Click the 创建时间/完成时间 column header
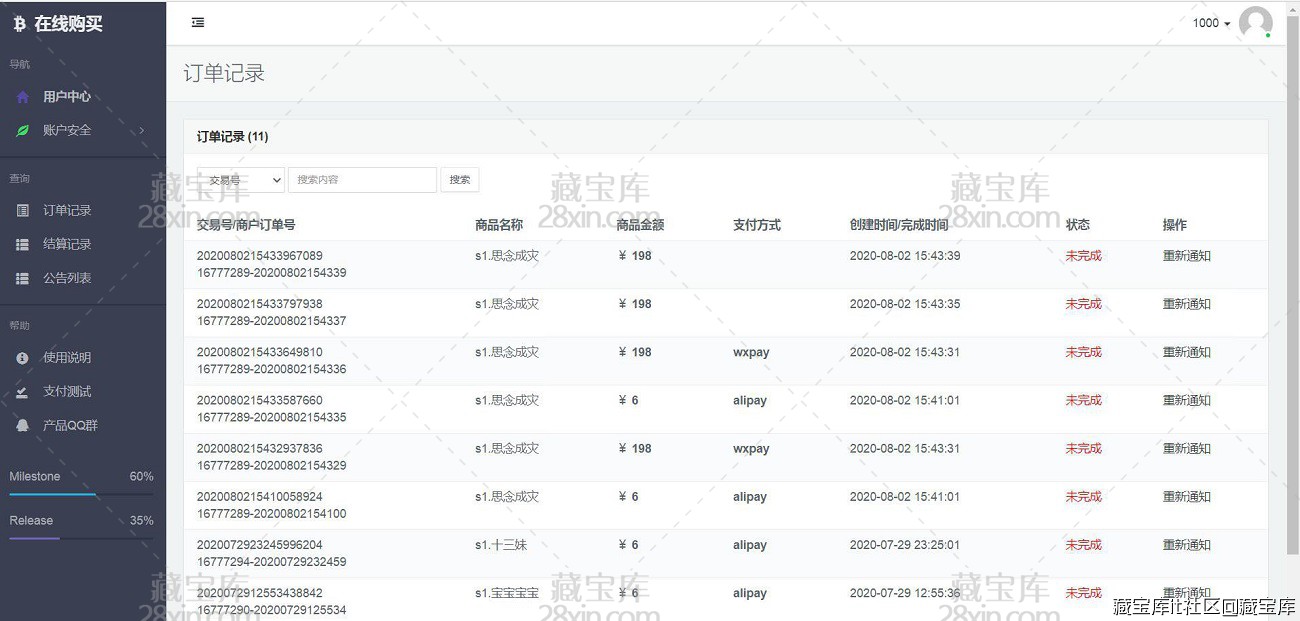This screenshot has height=621, width=1300. 899,225
